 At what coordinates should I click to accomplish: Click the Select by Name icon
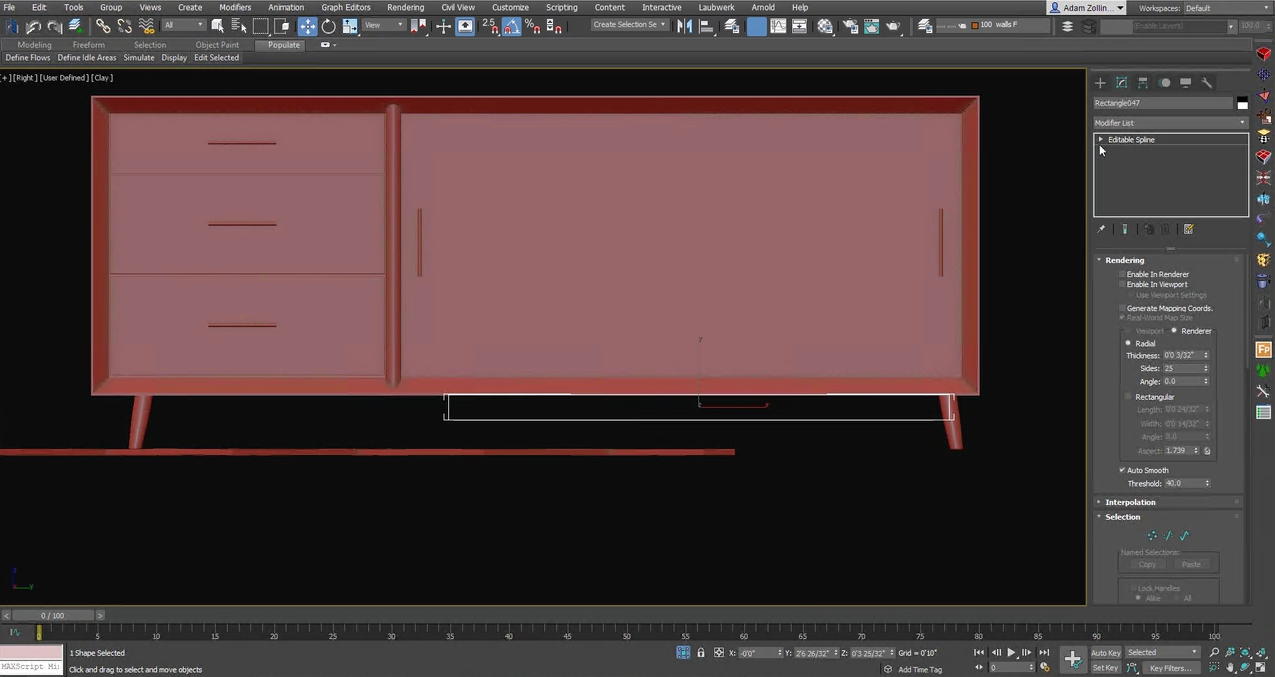[x=239, y=26]
